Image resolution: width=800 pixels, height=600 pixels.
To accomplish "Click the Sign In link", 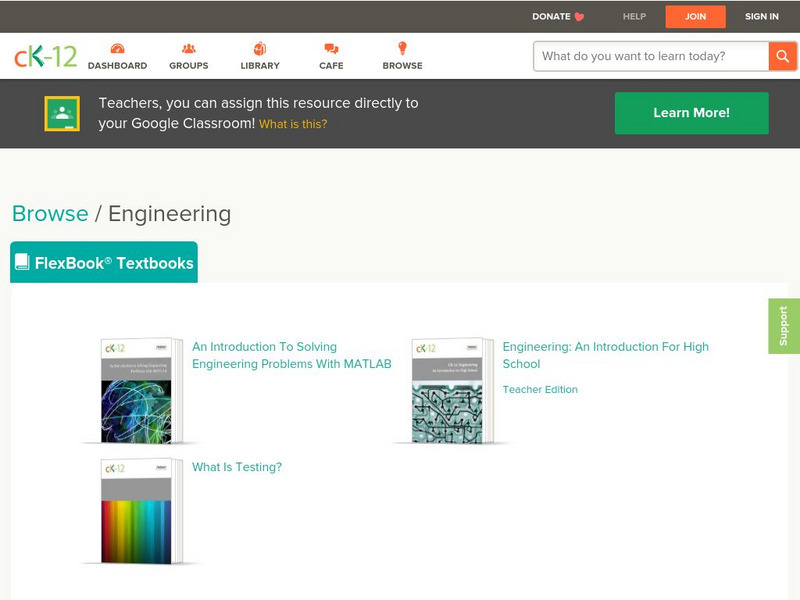I will 761,16.
